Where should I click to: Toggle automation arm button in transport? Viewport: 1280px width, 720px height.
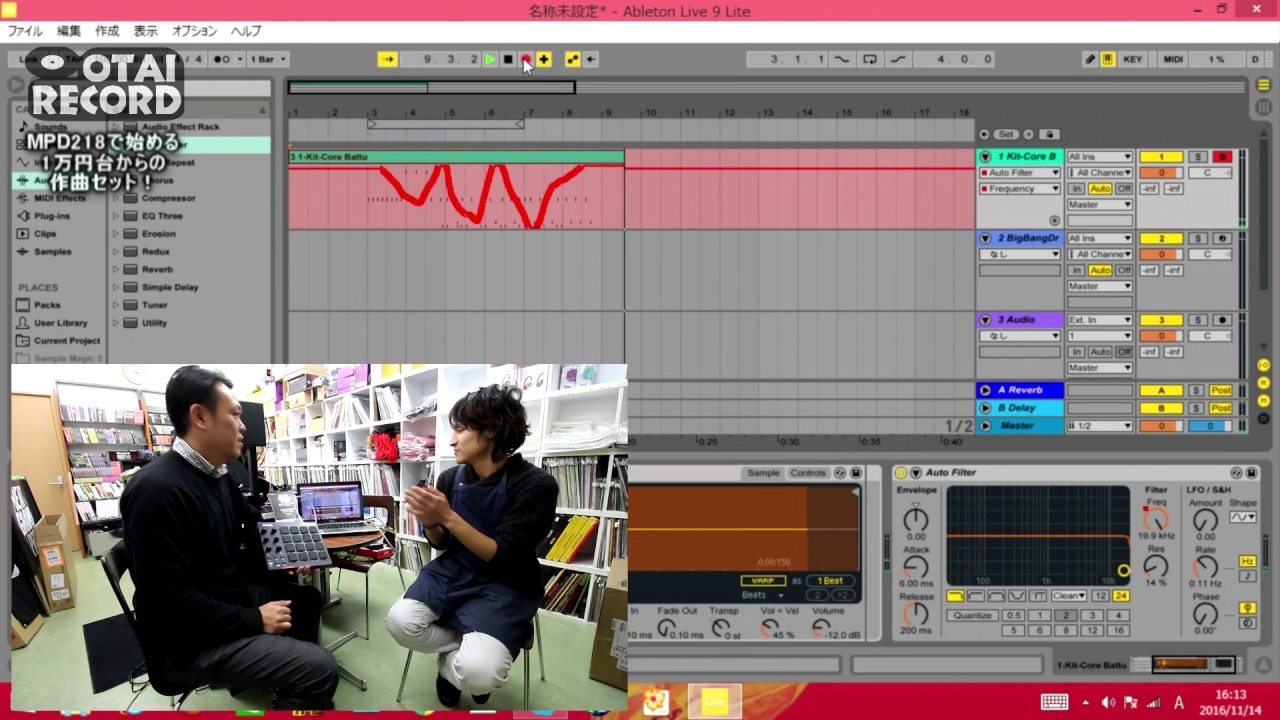[572, 59]
